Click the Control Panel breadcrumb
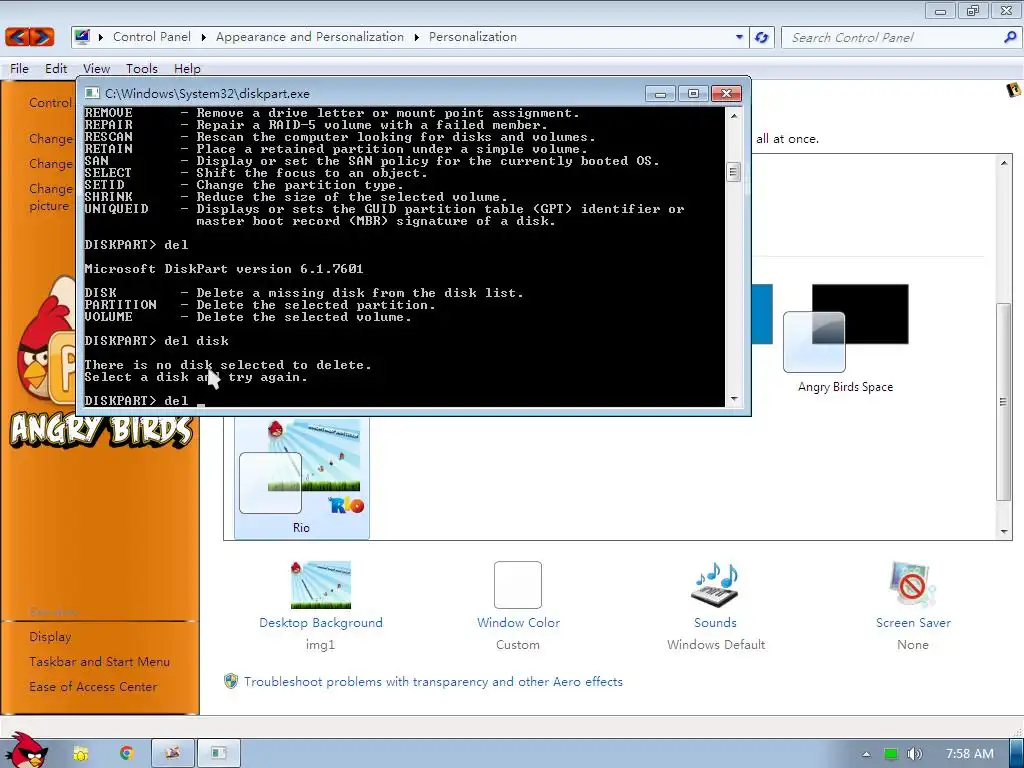This screenshot has height=768, width=1024. pos(152,37)
